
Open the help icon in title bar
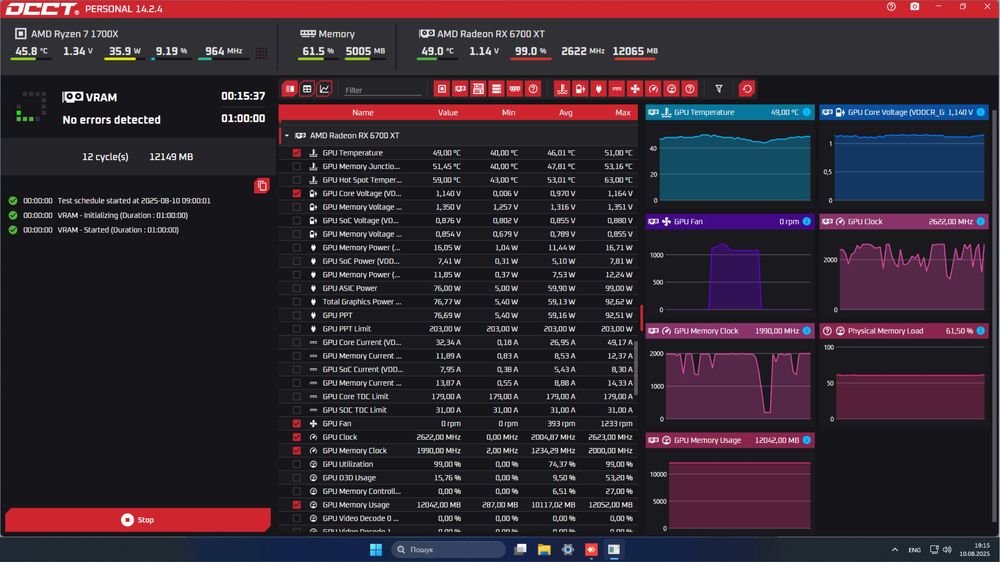(891, 7)
